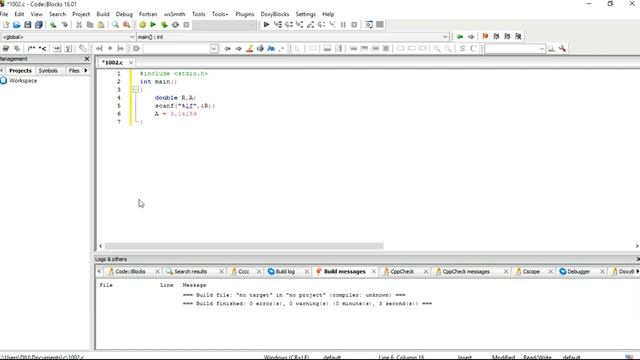The image size is (640, 360).
Task: Open the Debug menu
Action: coord(124,14)
